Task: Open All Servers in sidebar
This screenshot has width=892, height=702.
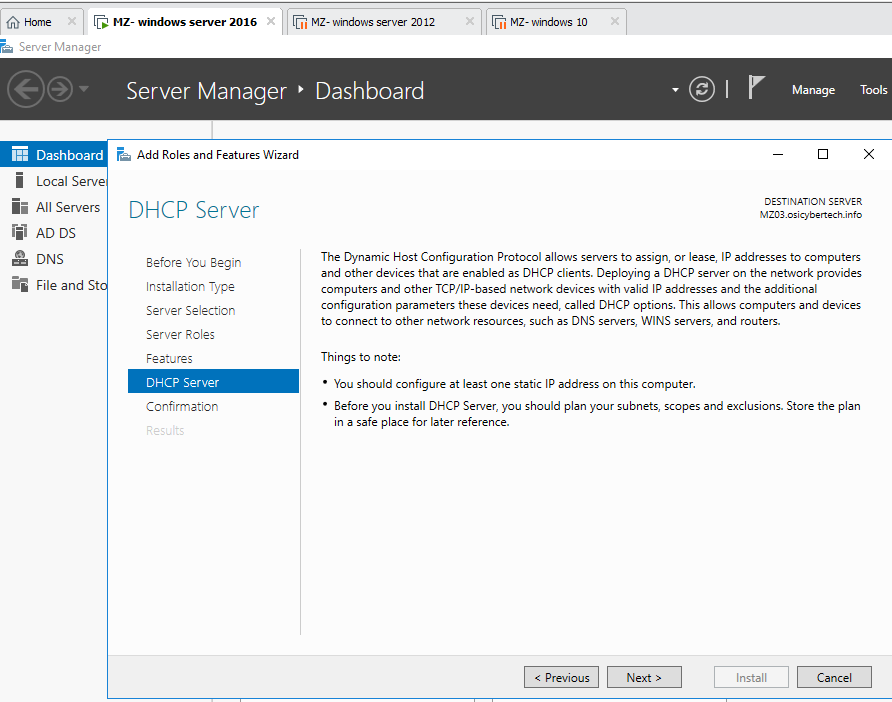Action: pyautogui.click(x=54, y=207)
